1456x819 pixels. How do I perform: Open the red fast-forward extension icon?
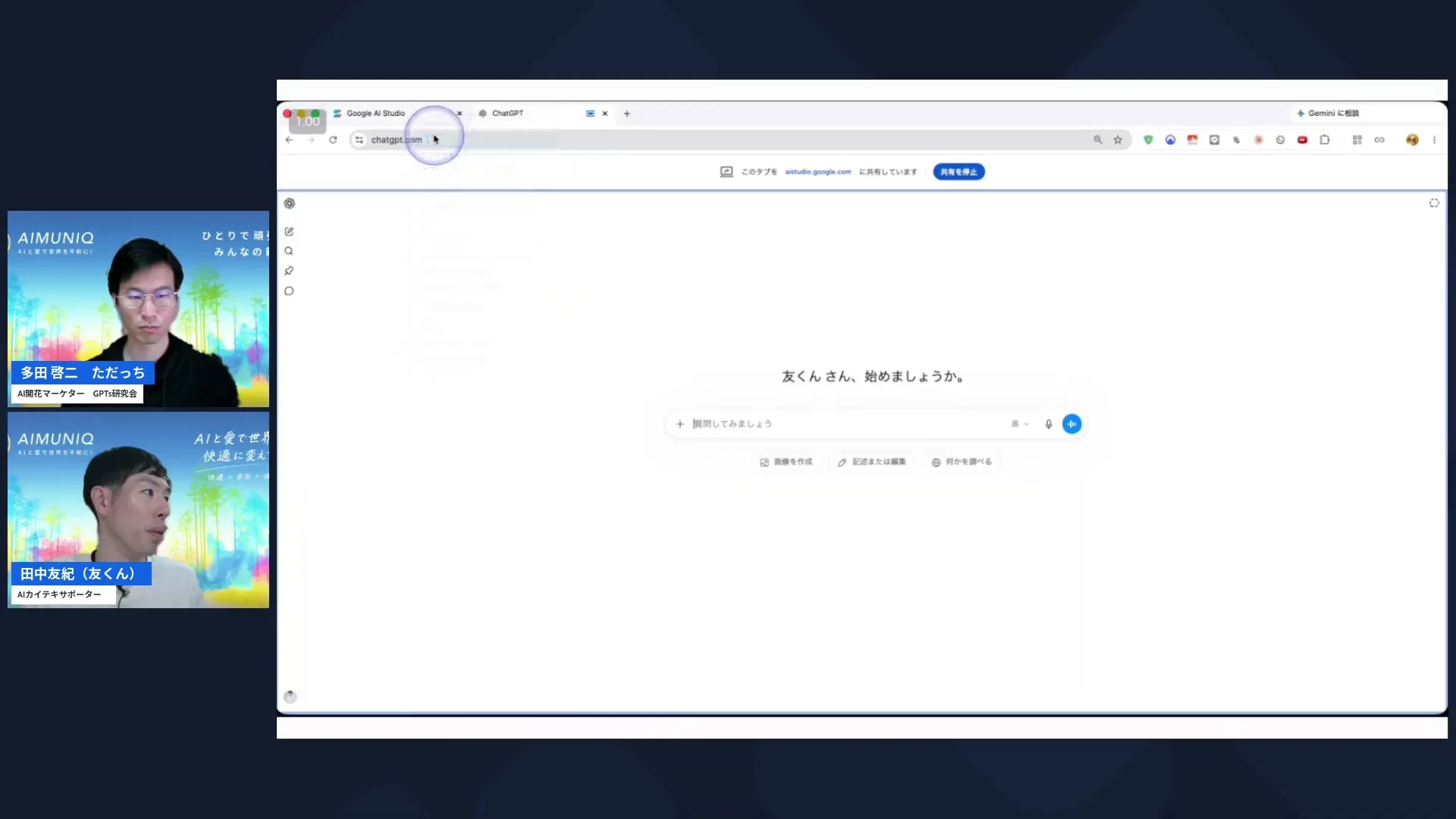1302,140
